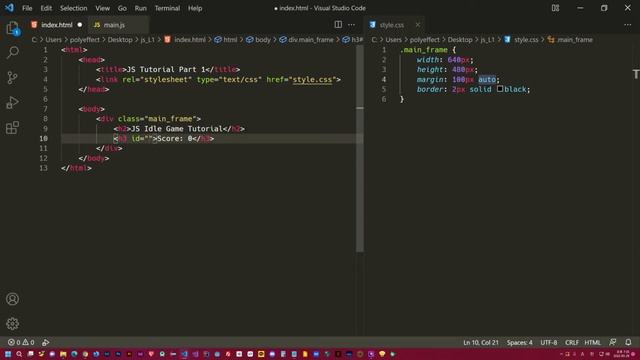Viewport: 640px width, 360px height.
Task: Open the Help menu
Action: pos(195,8)
